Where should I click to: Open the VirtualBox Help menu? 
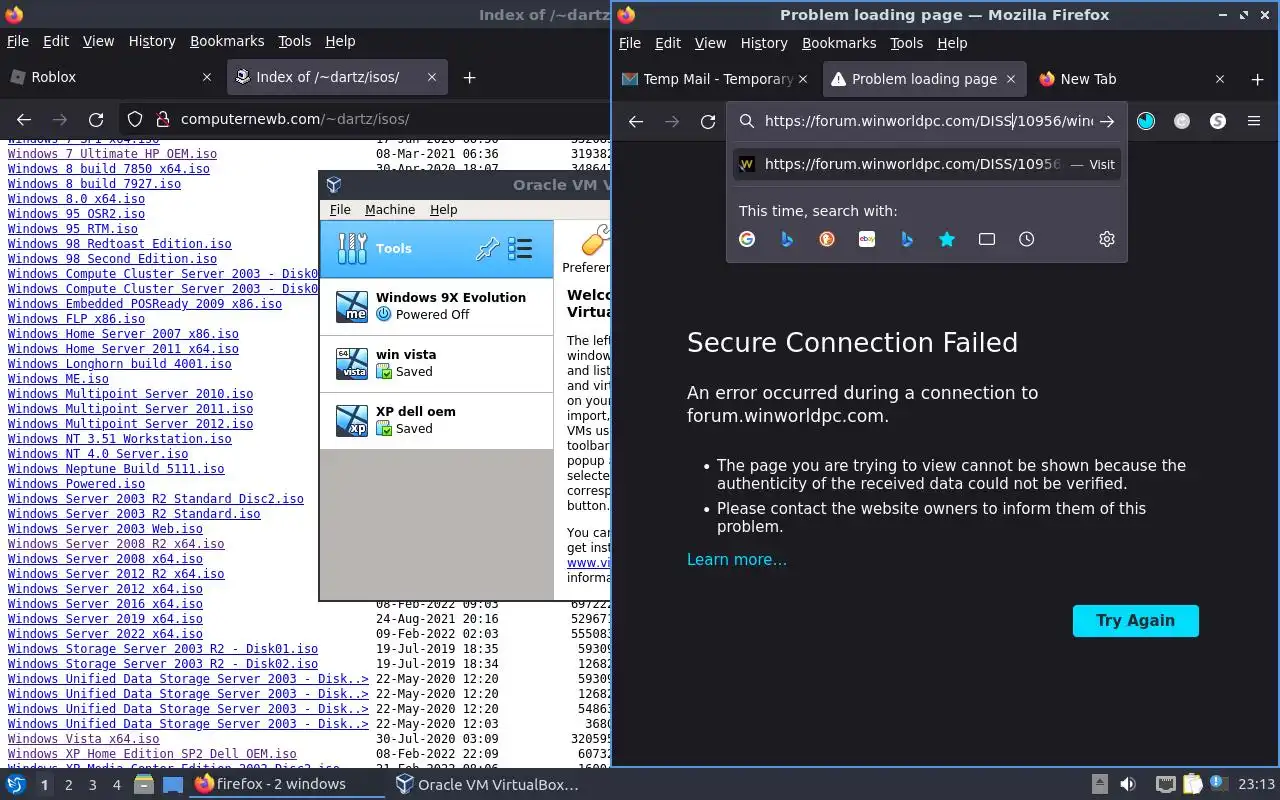tap(443, 209)
